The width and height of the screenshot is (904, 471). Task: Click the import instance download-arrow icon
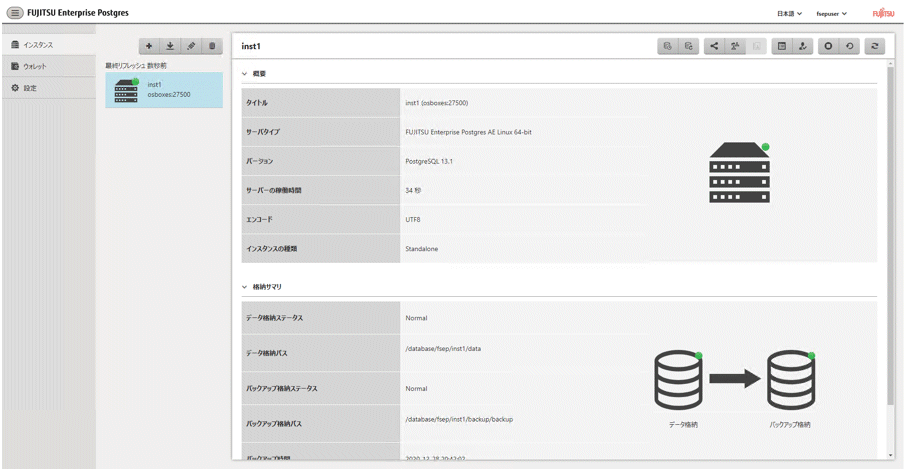(170, 46)
